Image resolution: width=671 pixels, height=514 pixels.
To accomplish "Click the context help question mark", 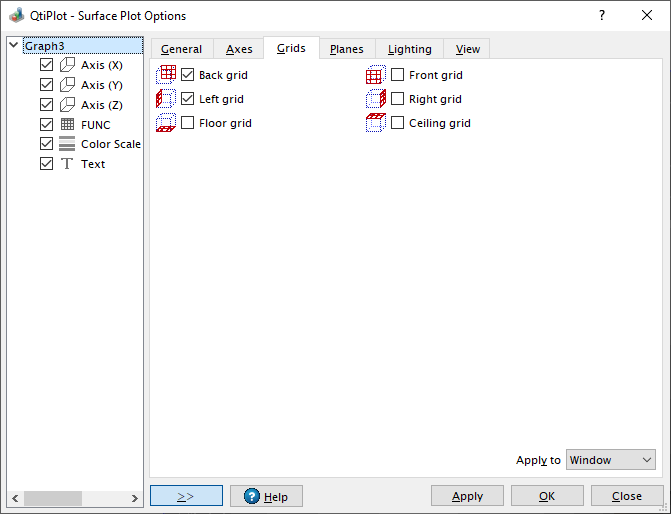I will (x=601, y=16).
